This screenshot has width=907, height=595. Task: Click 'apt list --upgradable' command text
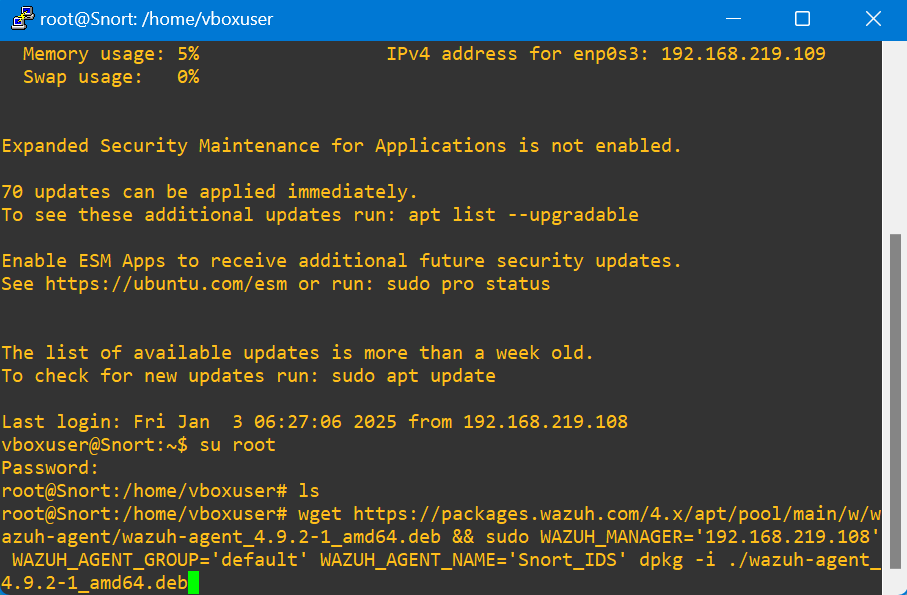pos(523,215)
